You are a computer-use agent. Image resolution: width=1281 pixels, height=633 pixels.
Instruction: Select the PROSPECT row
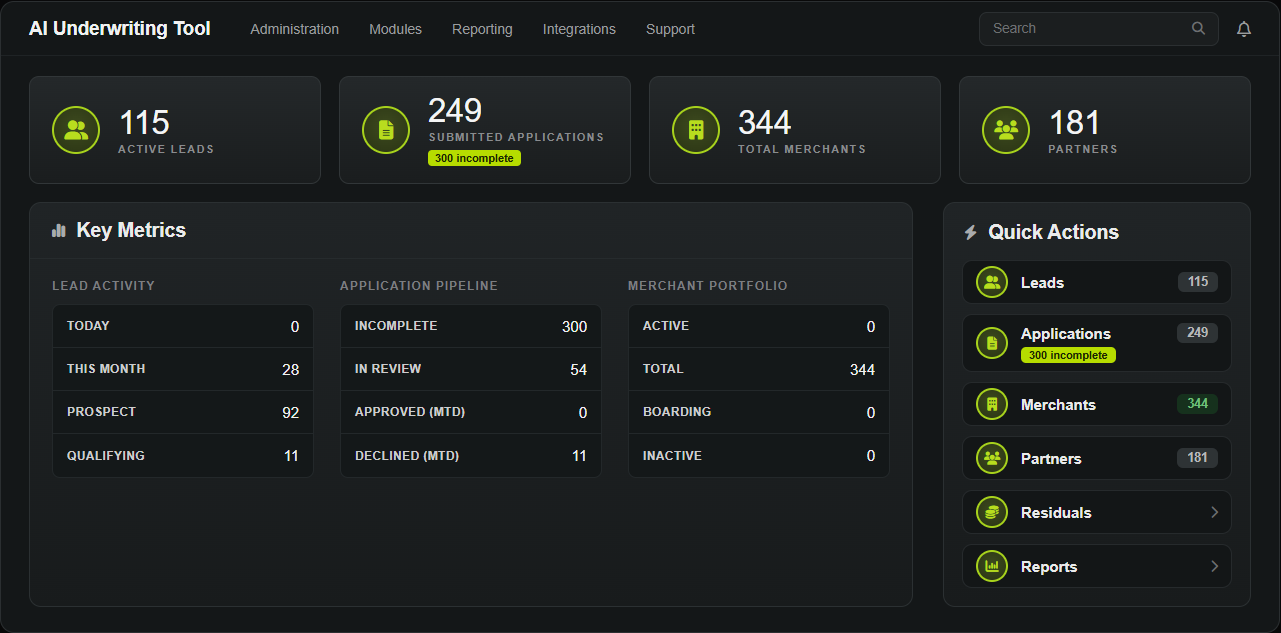tap(183, 412)
